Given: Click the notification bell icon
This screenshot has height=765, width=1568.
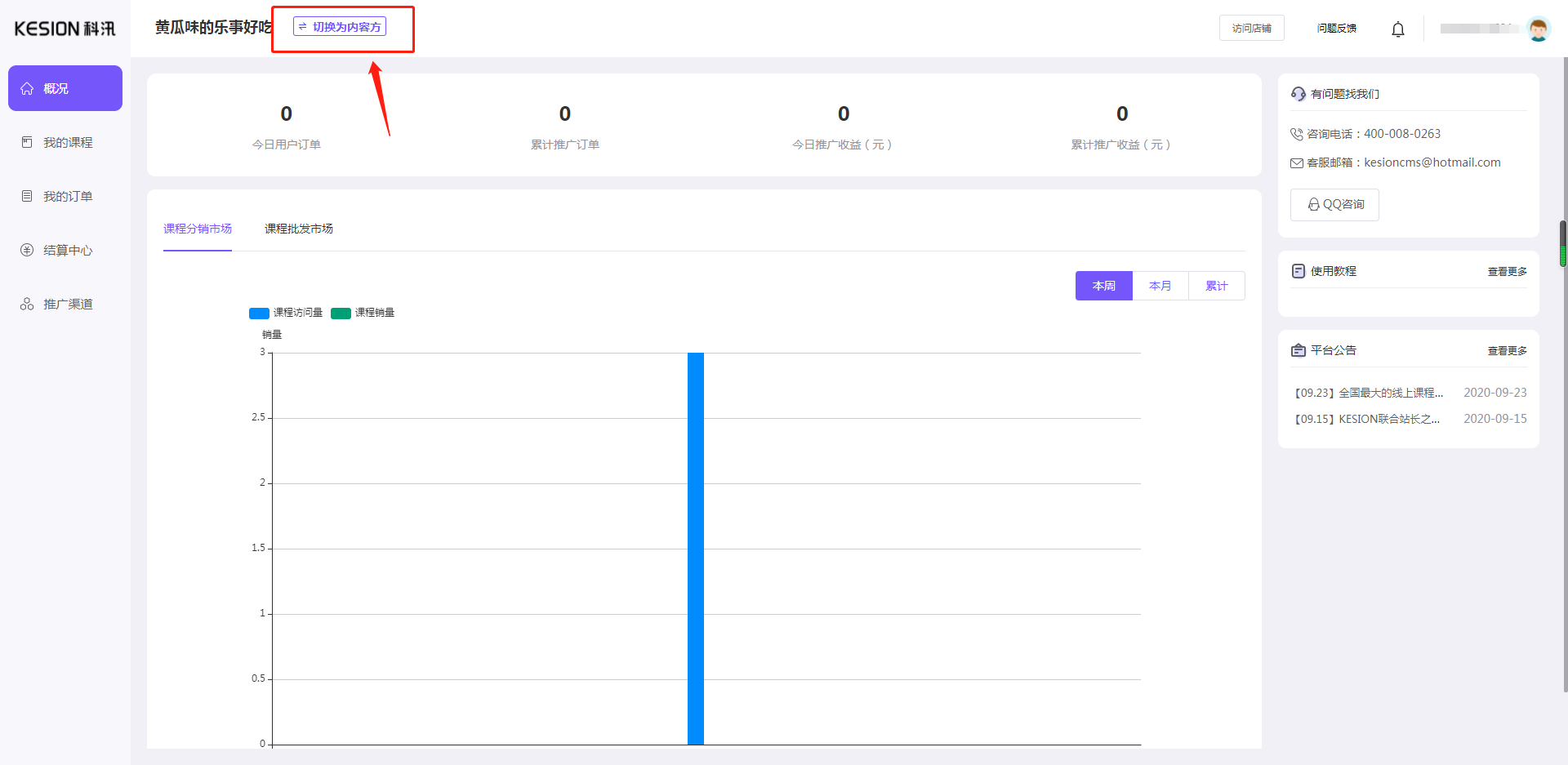Looking at the screenshot, I should (x=1397, y=29).
